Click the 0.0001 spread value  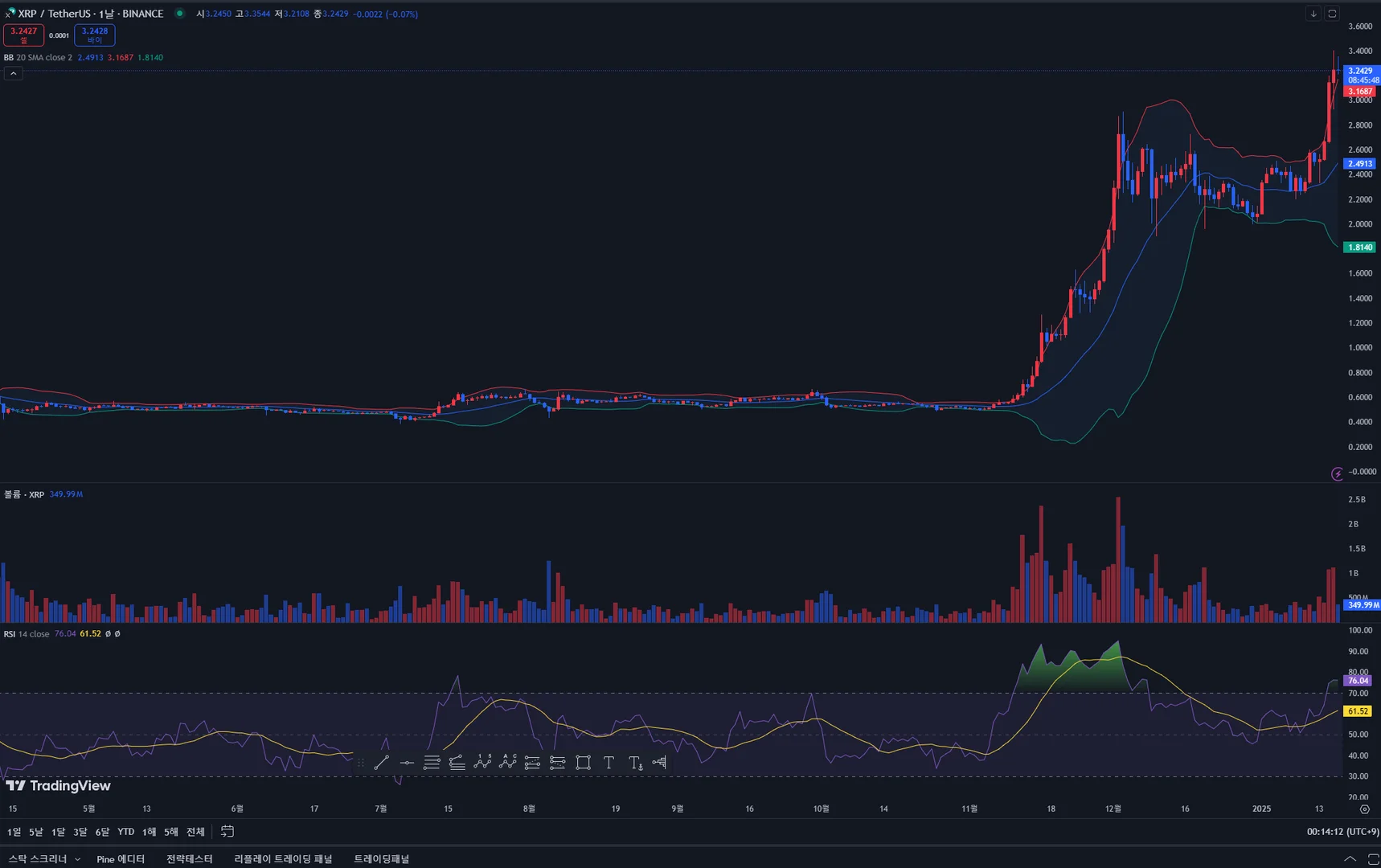pos(59,35)
